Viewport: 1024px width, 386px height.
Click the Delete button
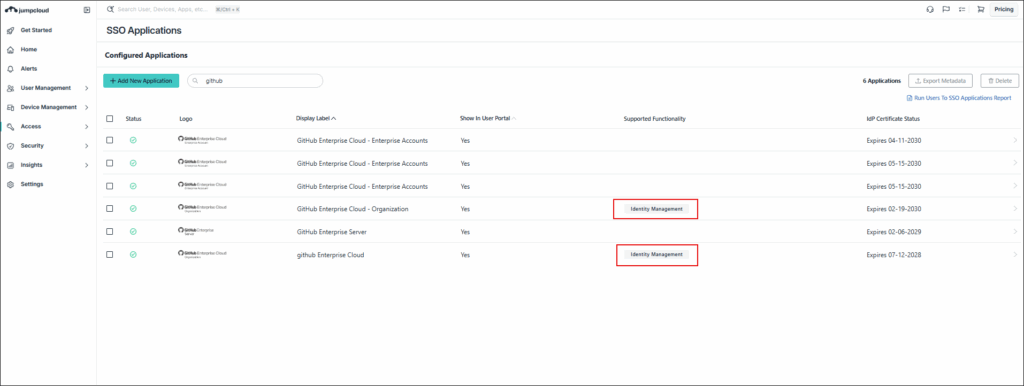click(x=1000, y=81)
